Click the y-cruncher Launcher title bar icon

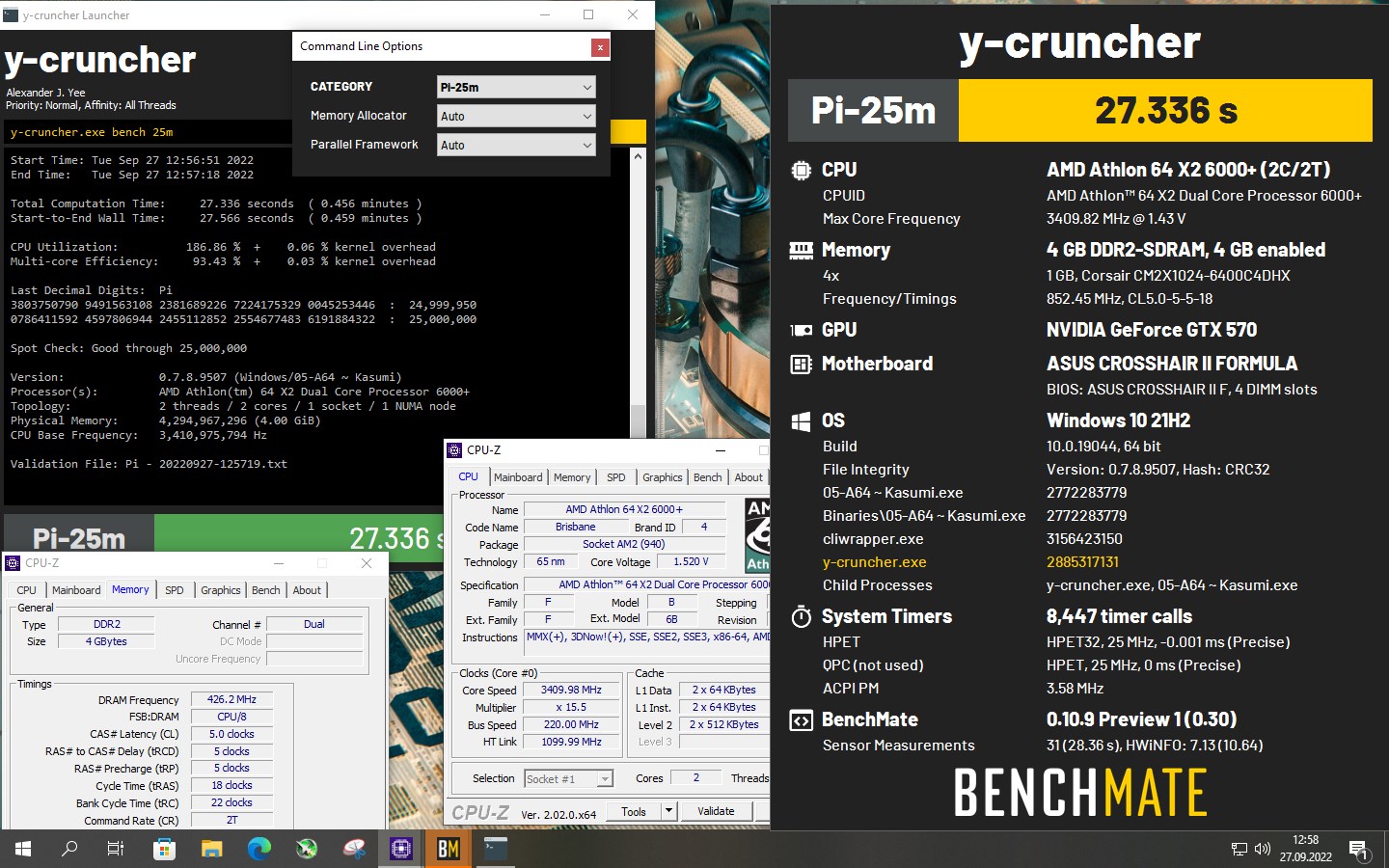click(11, 14)
